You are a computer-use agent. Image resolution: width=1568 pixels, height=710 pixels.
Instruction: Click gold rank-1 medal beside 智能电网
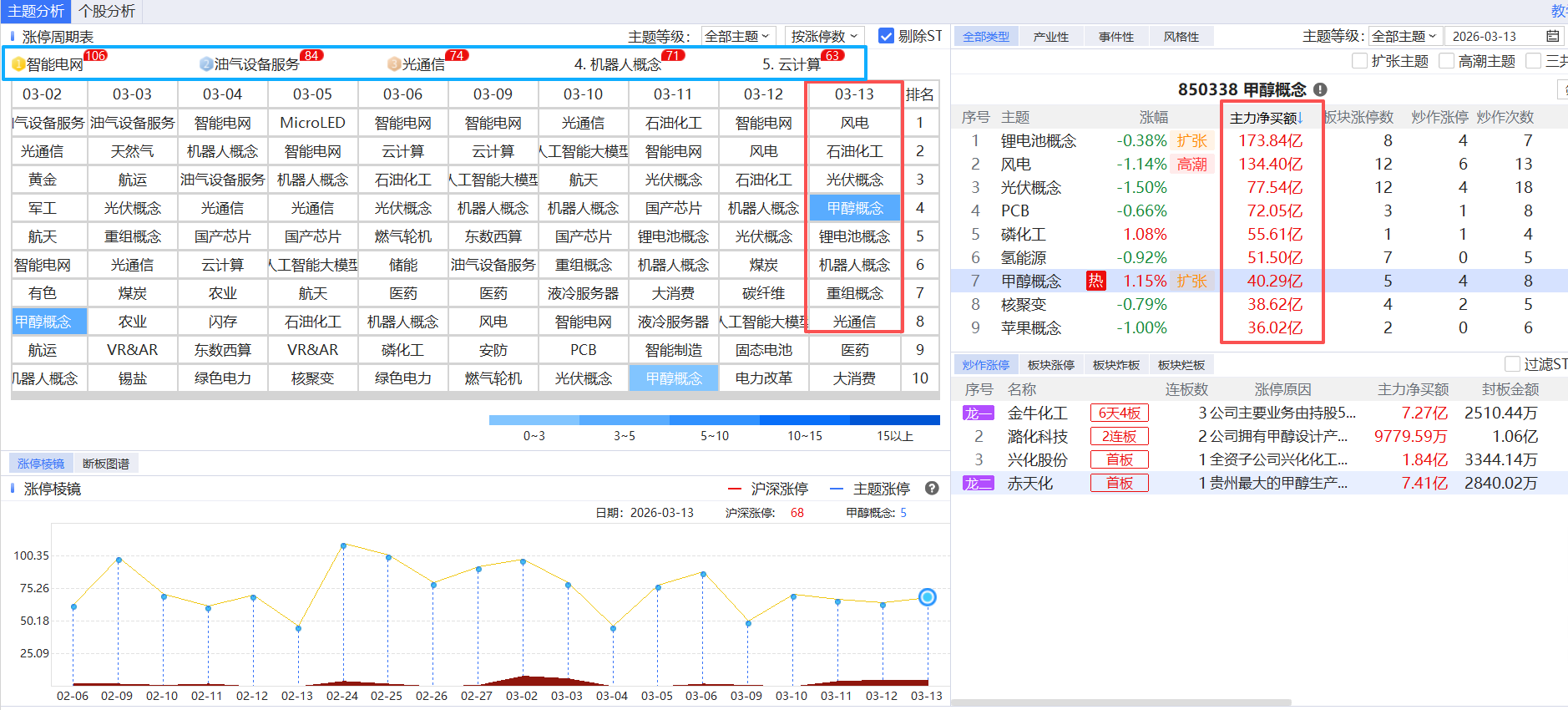click(x=18, y=64)
